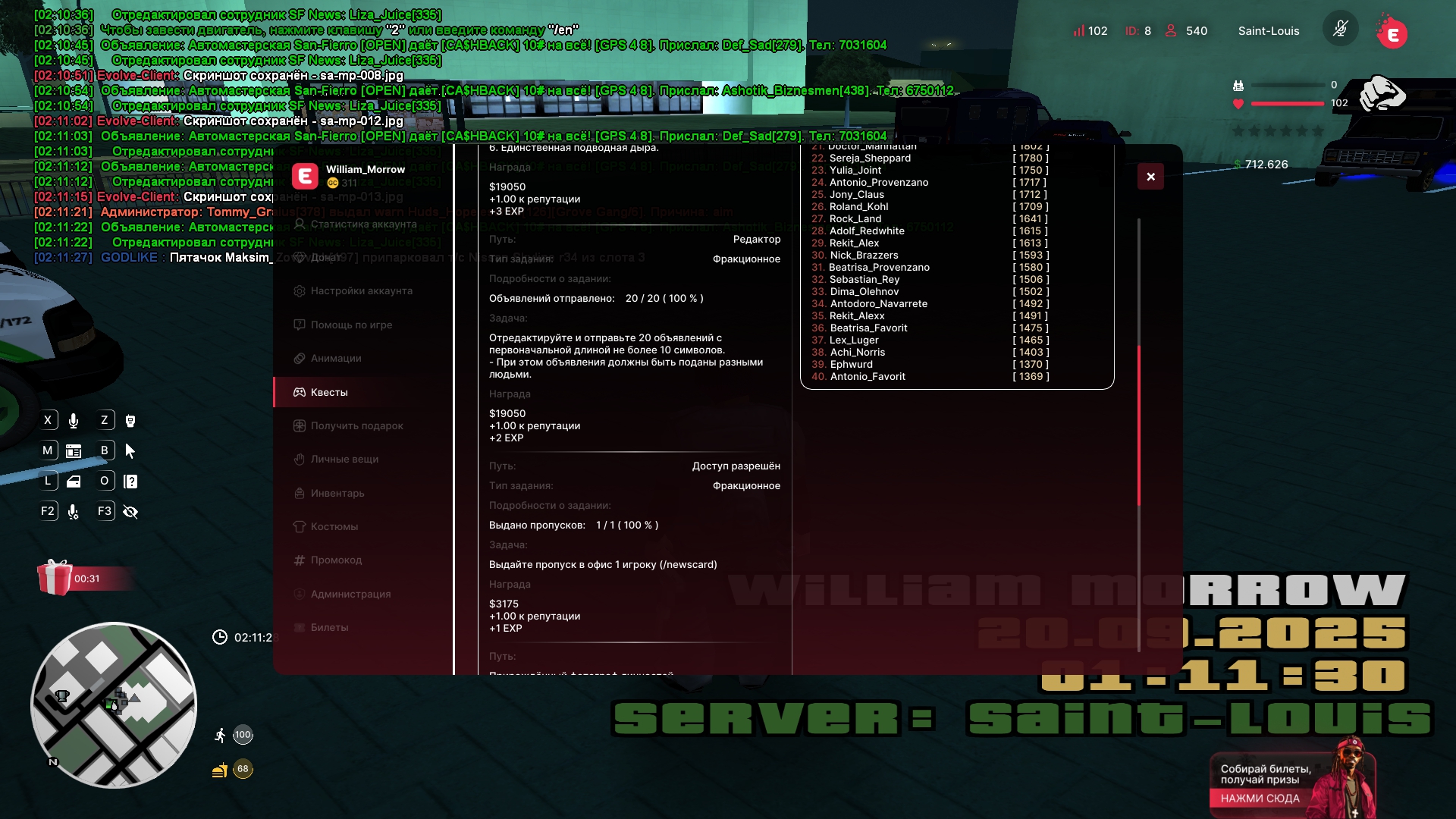
Task: Click the circular minimap
Action: 114,705
